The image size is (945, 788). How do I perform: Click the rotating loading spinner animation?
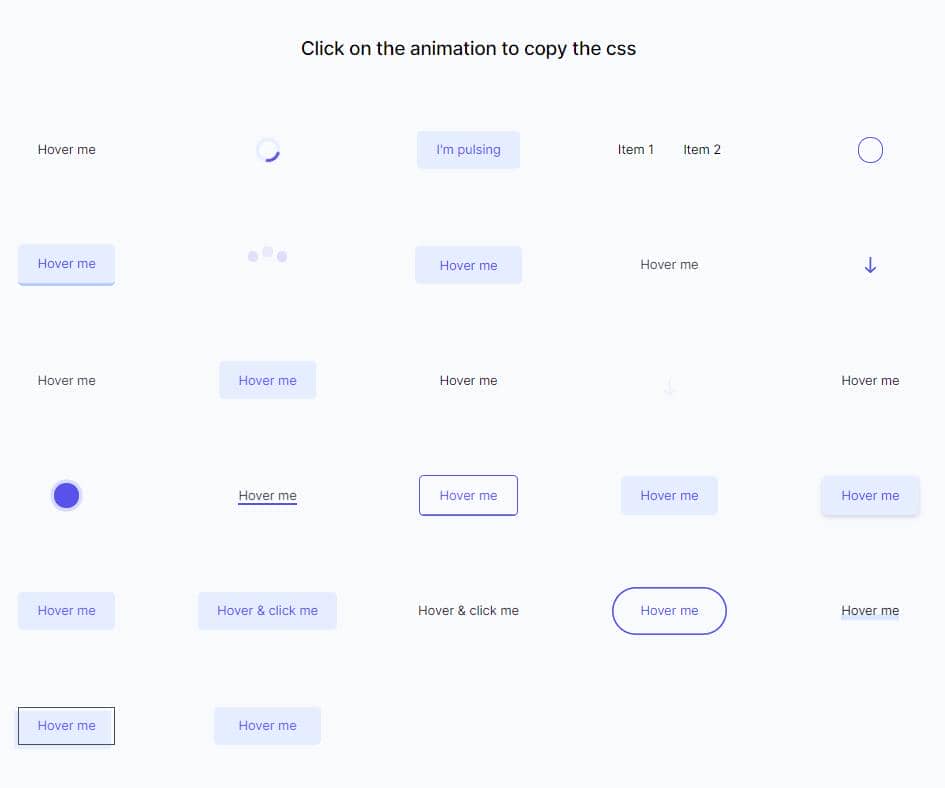267,150
